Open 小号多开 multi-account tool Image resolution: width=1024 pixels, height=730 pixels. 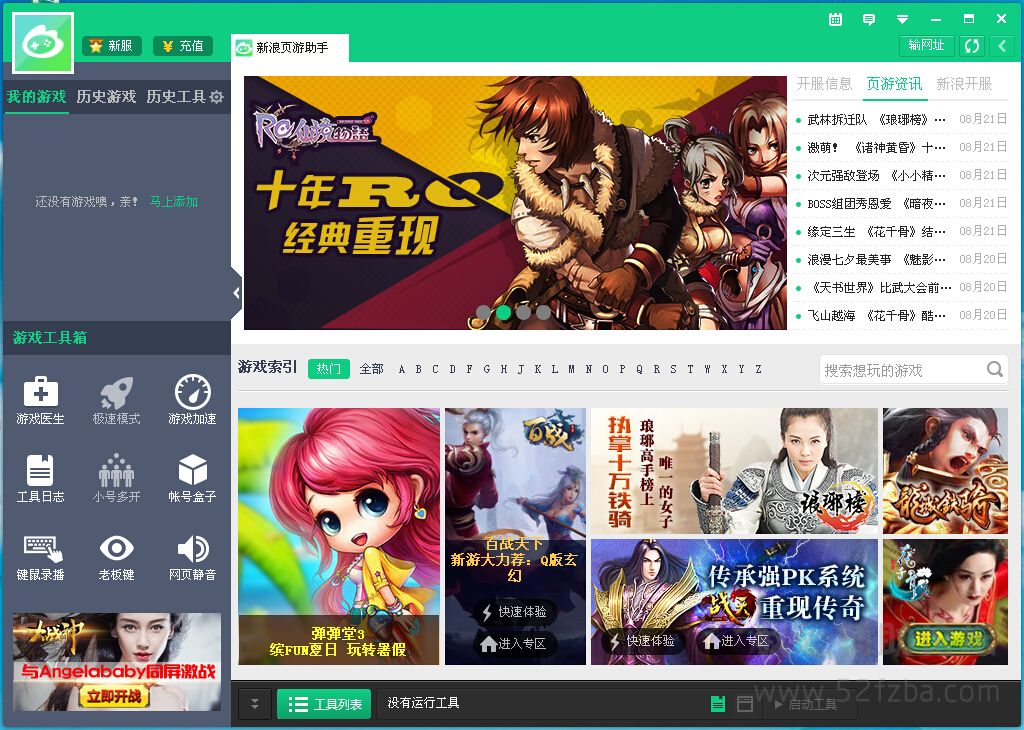coord(116,479)
